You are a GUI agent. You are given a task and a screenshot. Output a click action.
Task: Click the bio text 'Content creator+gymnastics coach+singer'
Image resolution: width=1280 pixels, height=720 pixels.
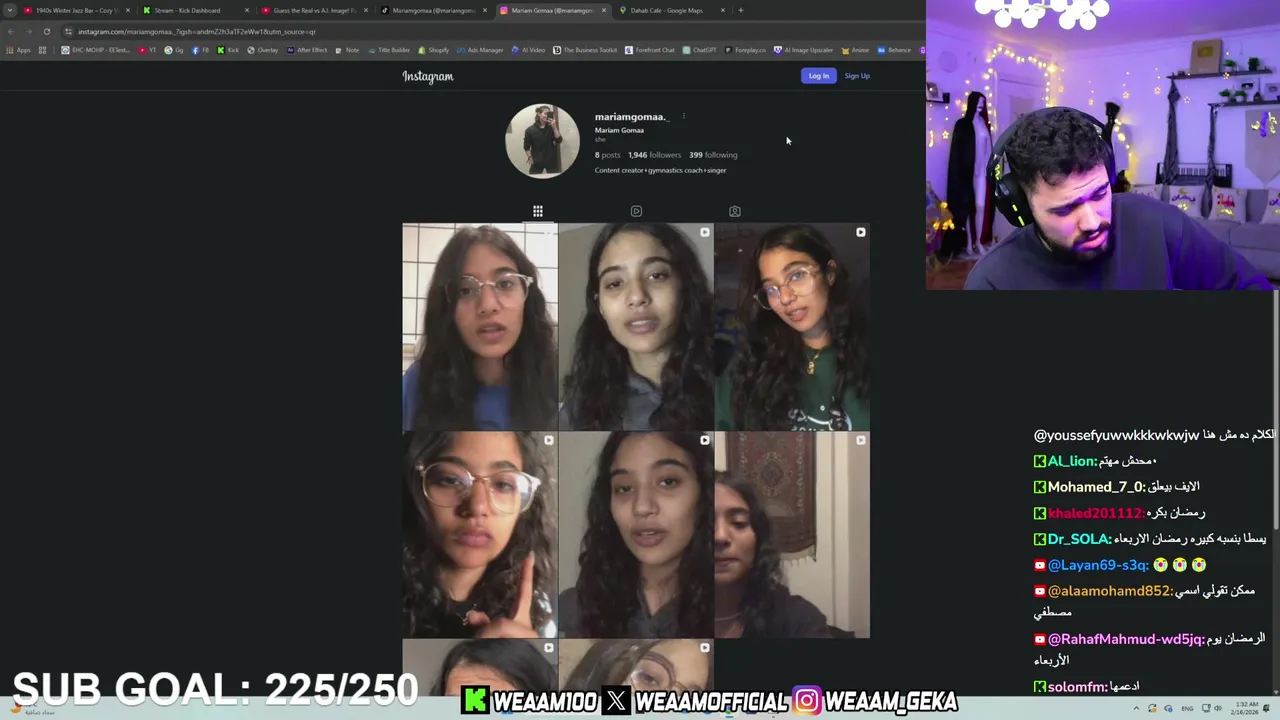(660, 170)
